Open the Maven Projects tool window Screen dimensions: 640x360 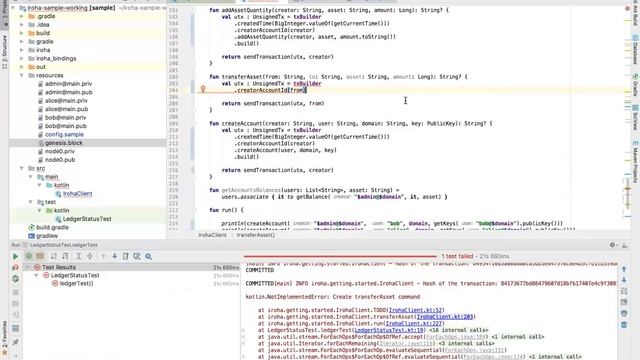coord(635,162)
